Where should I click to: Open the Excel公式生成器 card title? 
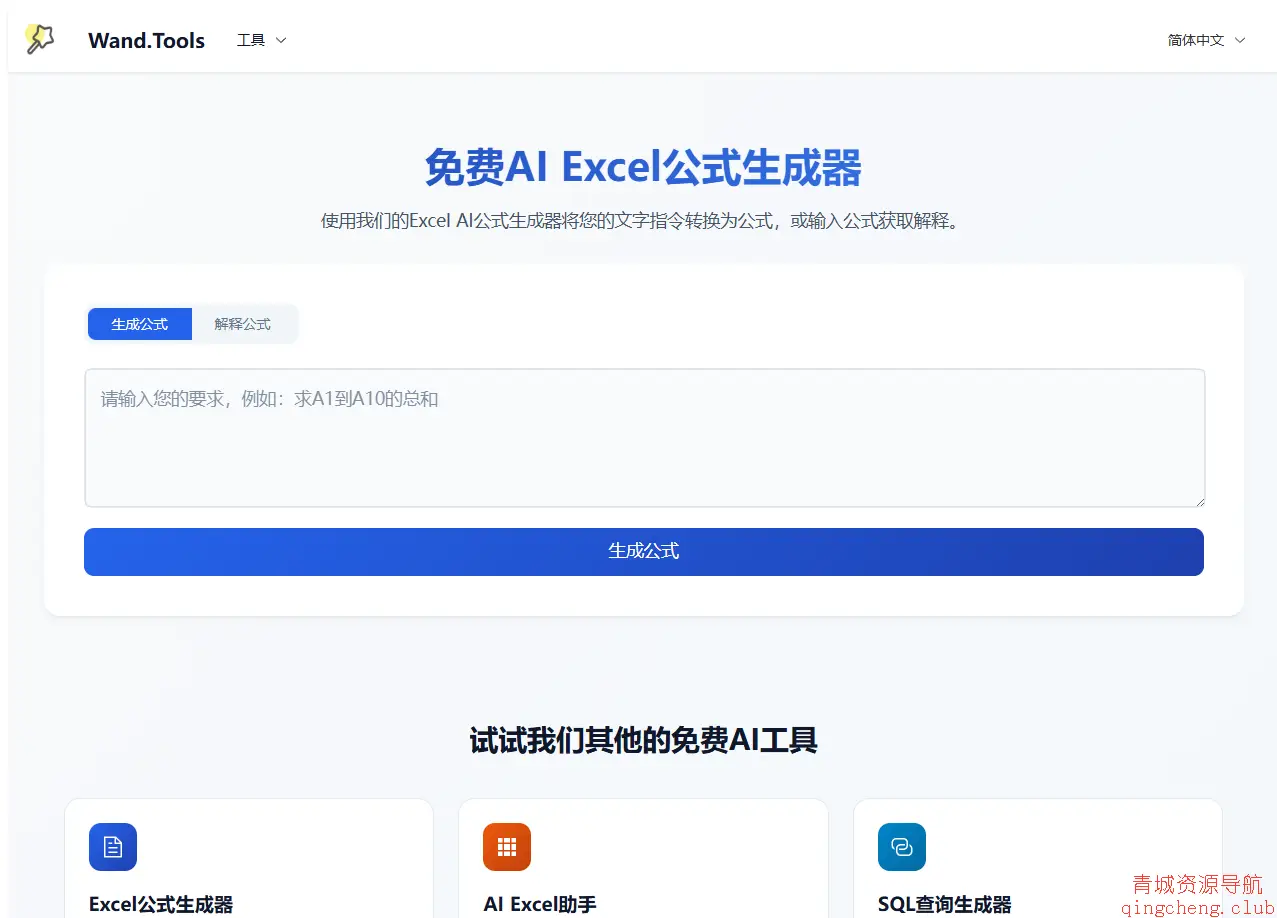click(x=161, y=904)
